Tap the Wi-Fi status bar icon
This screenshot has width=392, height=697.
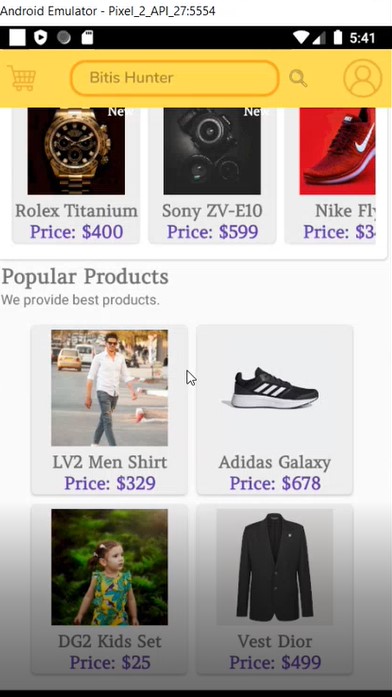pyautogui.click(x=301, y=38)
